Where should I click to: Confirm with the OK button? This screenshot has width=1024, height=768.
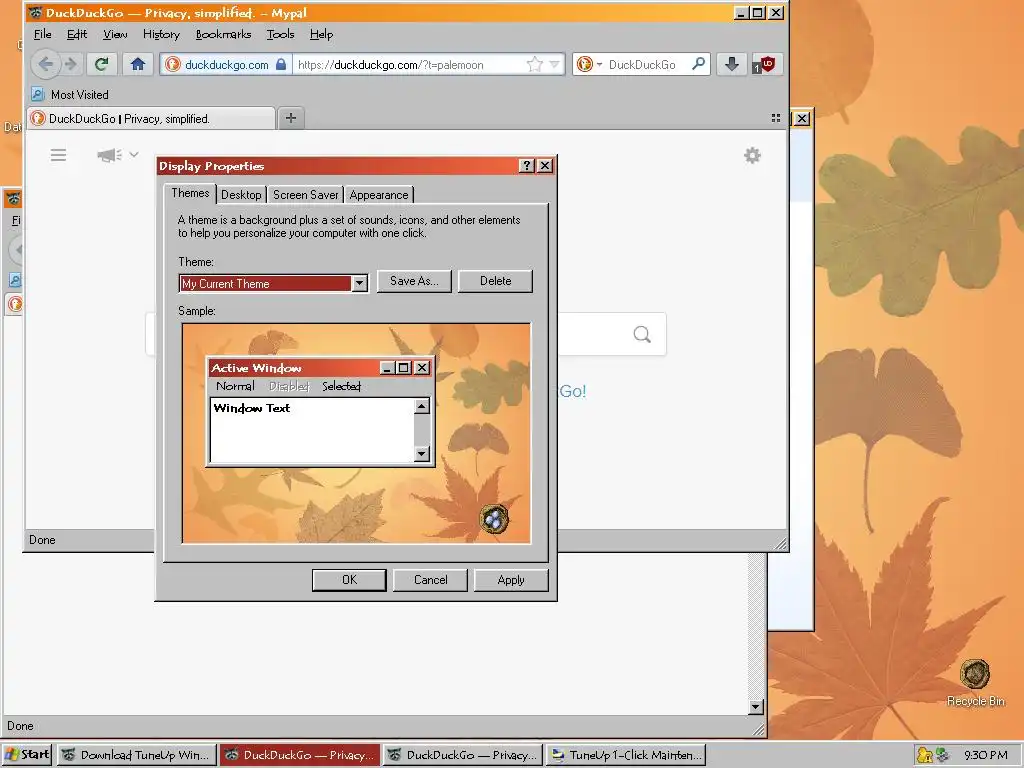tap(349, 580)
